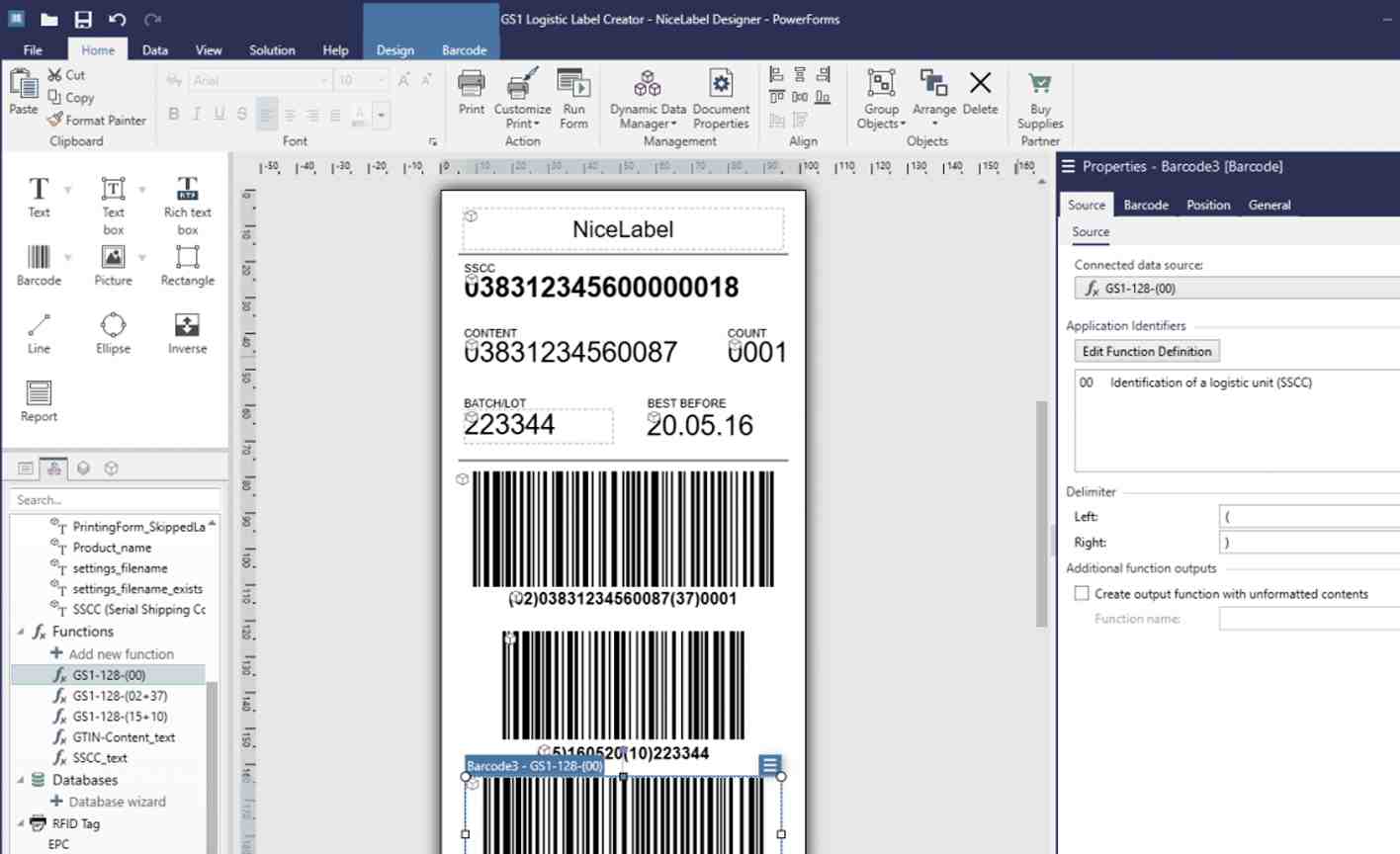Open the font name dropdown
Image resolution: width=1400 pixels, height=854 pixels.
pos(322,80)
